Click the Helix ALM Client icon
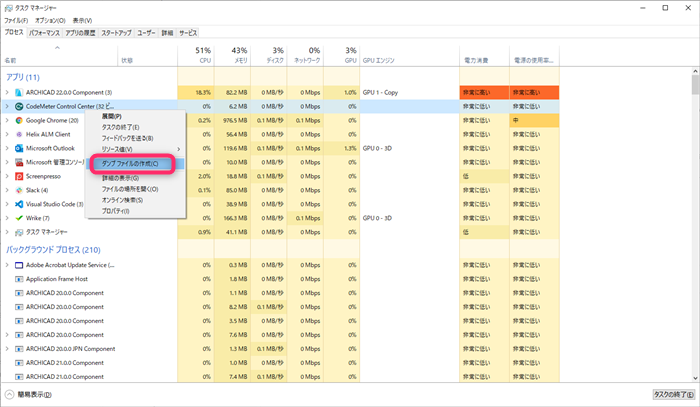Image resolution: width=700 pixels, height=407 pixels. 19,134
